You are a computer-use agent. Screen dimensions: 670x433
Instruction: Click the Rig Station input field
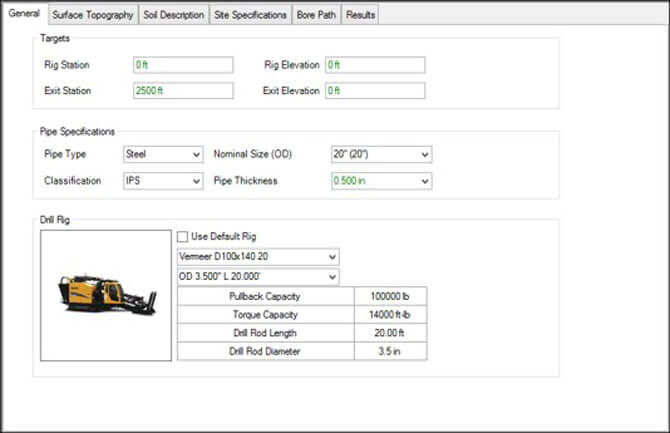click(x=183, y=65)
